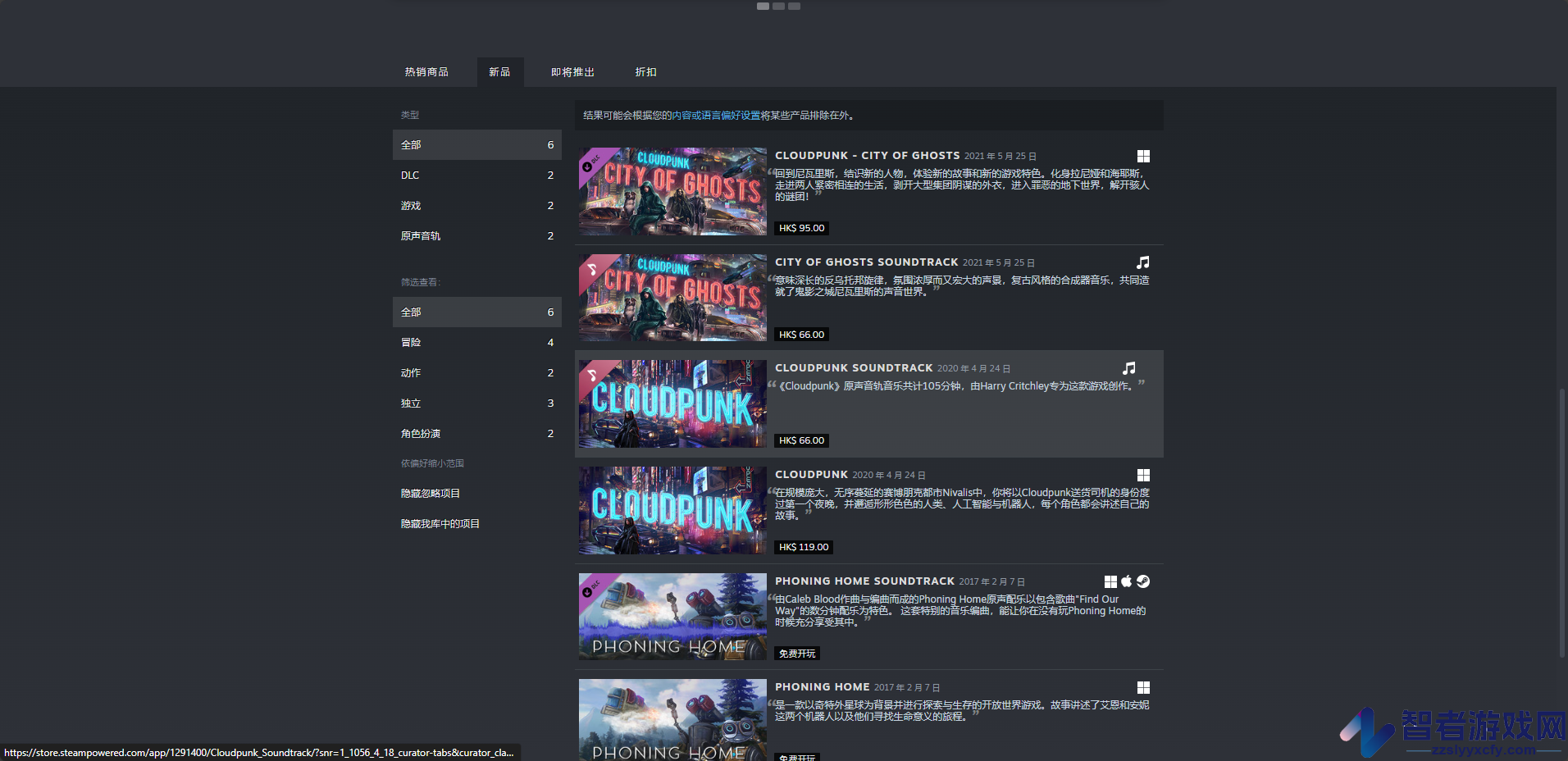Filter by 独立 genre
Screen dimensions: 1568x761
tap(477, 403)
